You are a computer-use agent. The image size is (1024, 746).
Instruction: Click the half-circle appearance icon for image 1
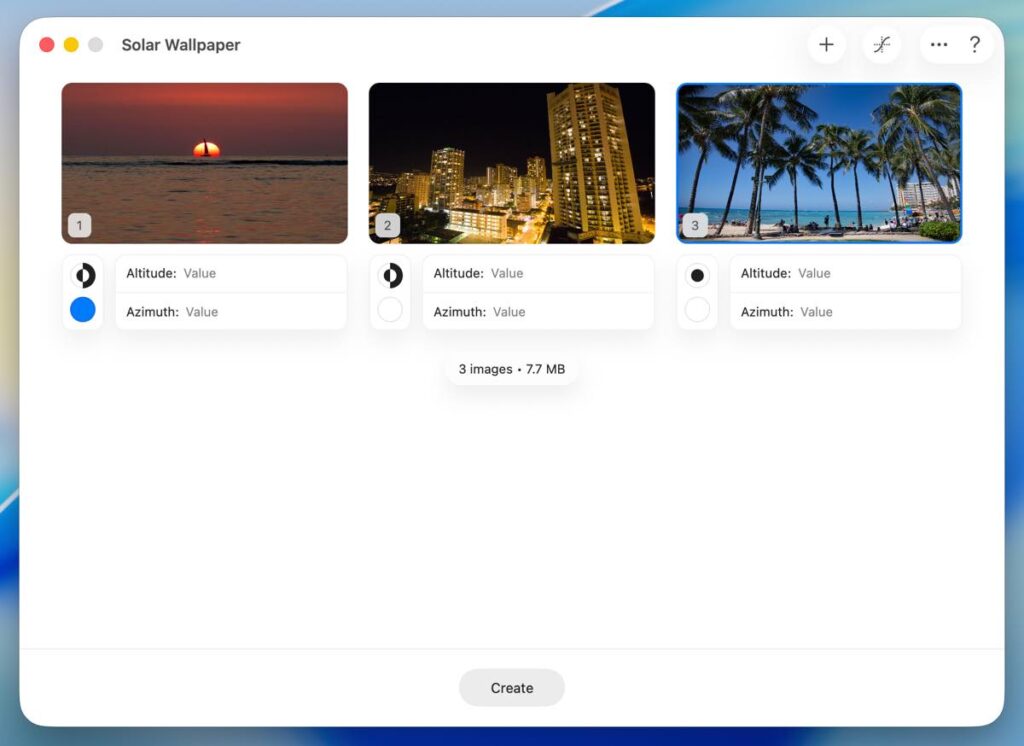83,275
